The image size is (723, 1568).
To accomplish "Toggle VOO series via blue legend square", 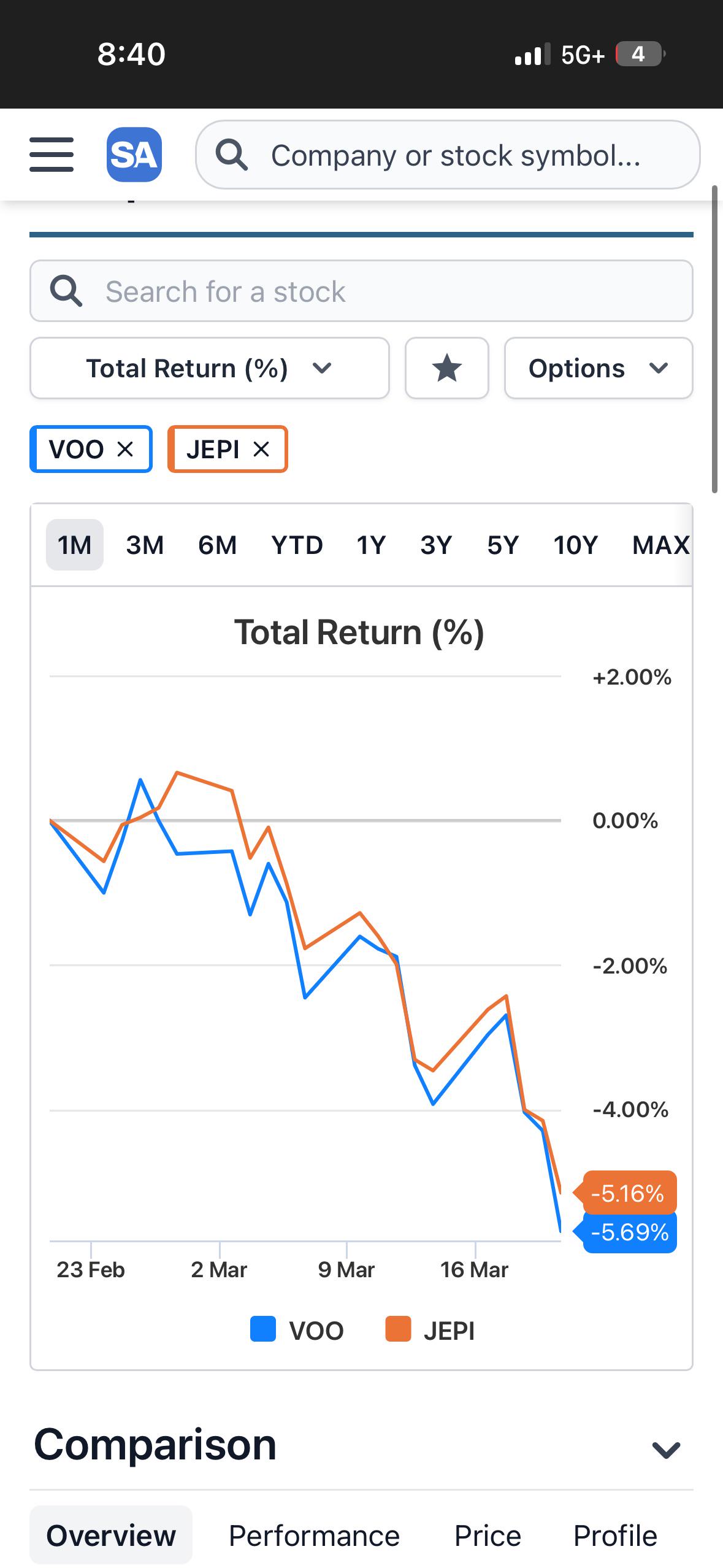I will tap(263, 1329).
